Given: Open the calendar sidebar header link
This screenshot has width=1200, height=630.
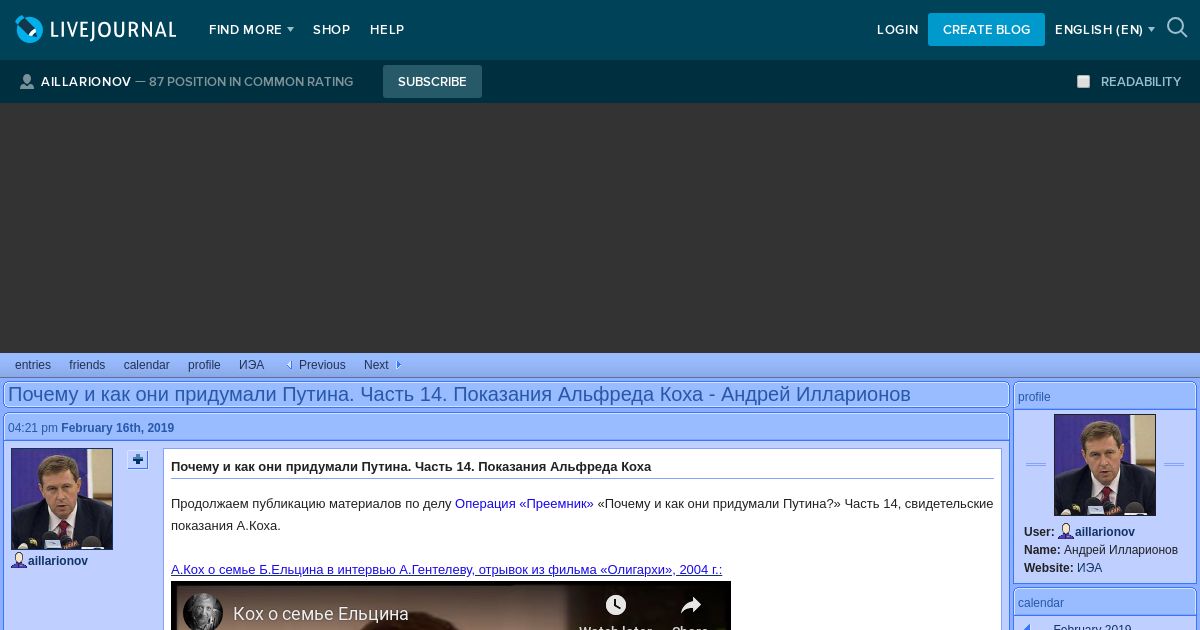Looking at the screenshot, I should pos(1041,603).
